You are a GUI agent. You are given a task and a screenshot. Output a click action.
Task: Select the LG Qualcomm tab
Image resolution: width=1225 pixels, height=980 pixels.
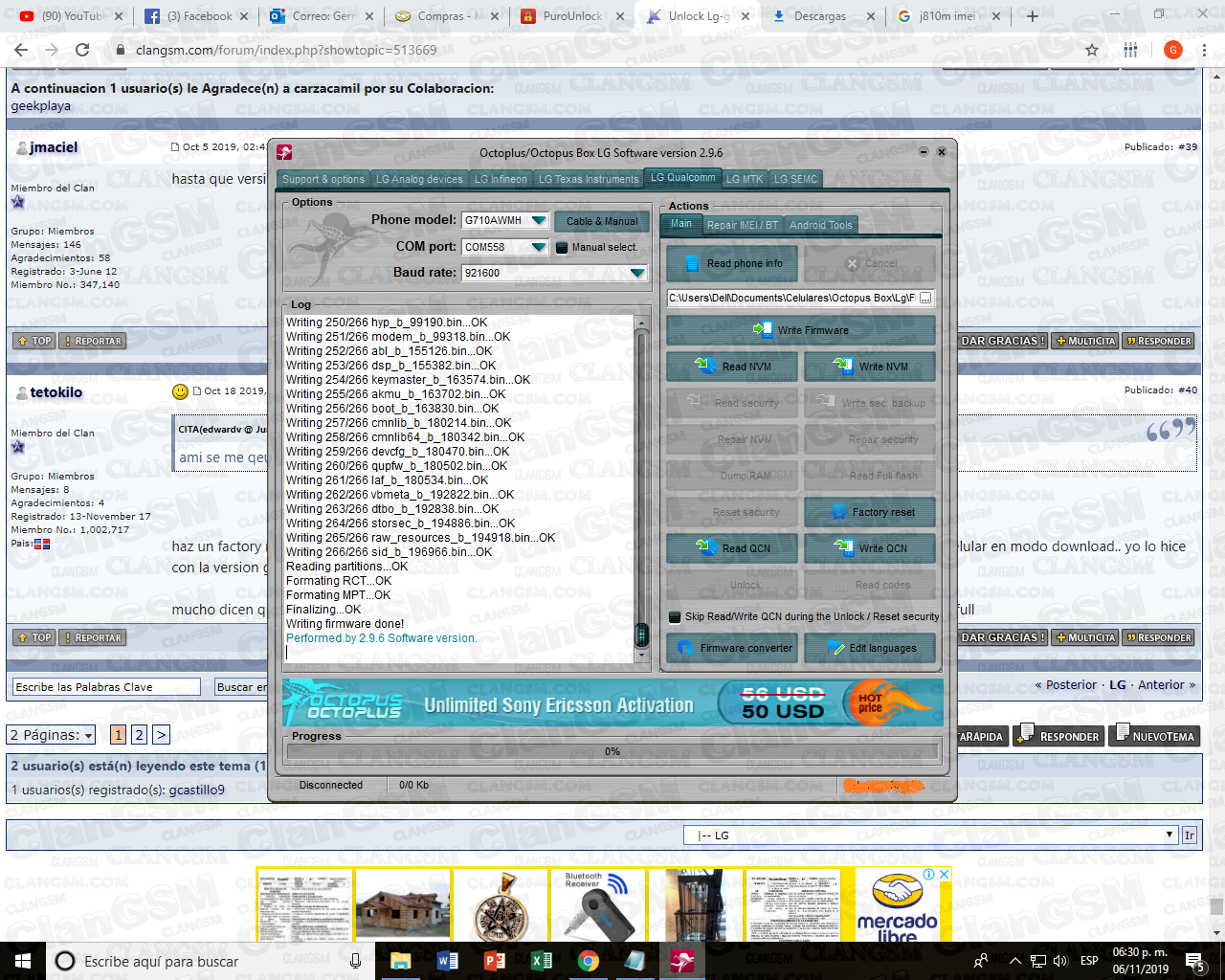[682, 178]
